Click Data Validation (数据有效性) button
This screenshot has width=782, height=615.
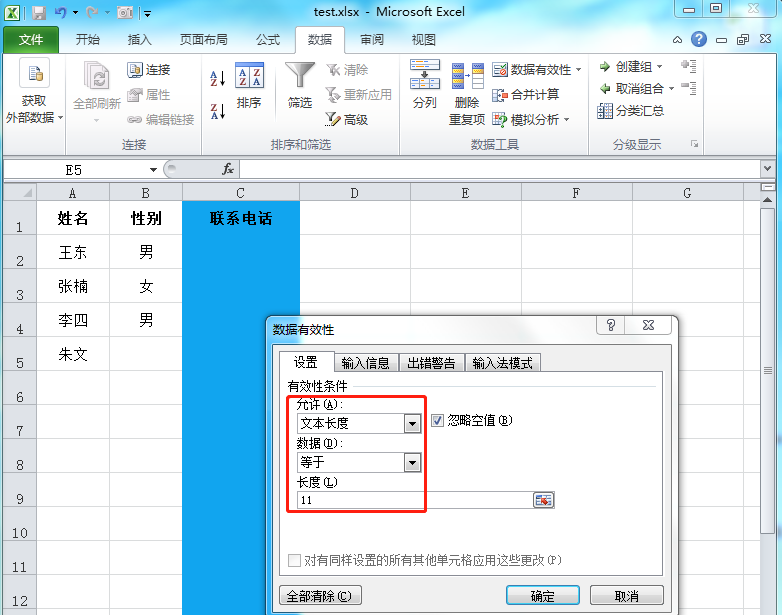pos(532,70)
